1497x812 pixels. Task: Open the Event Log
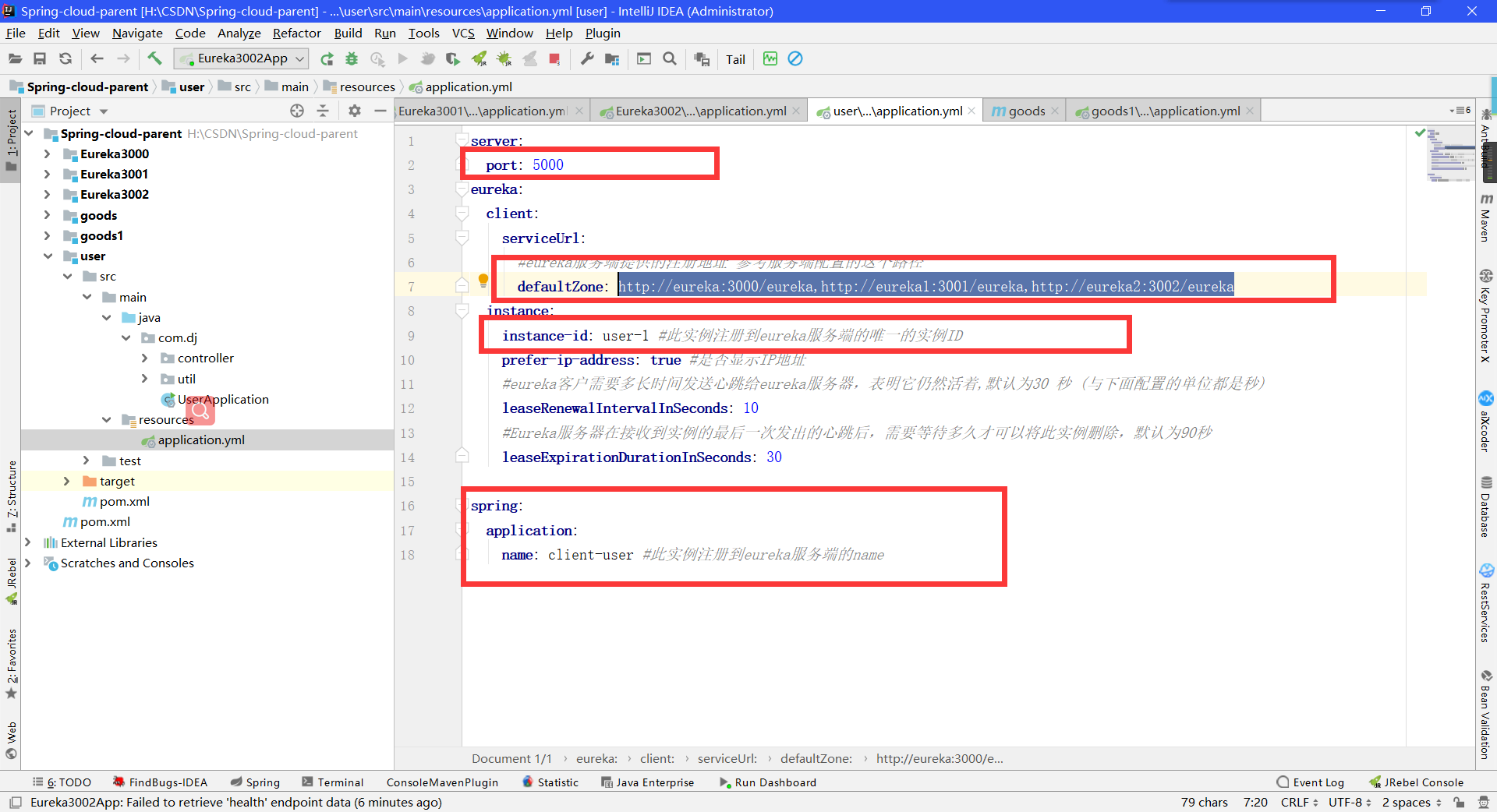coord(1311,782)
